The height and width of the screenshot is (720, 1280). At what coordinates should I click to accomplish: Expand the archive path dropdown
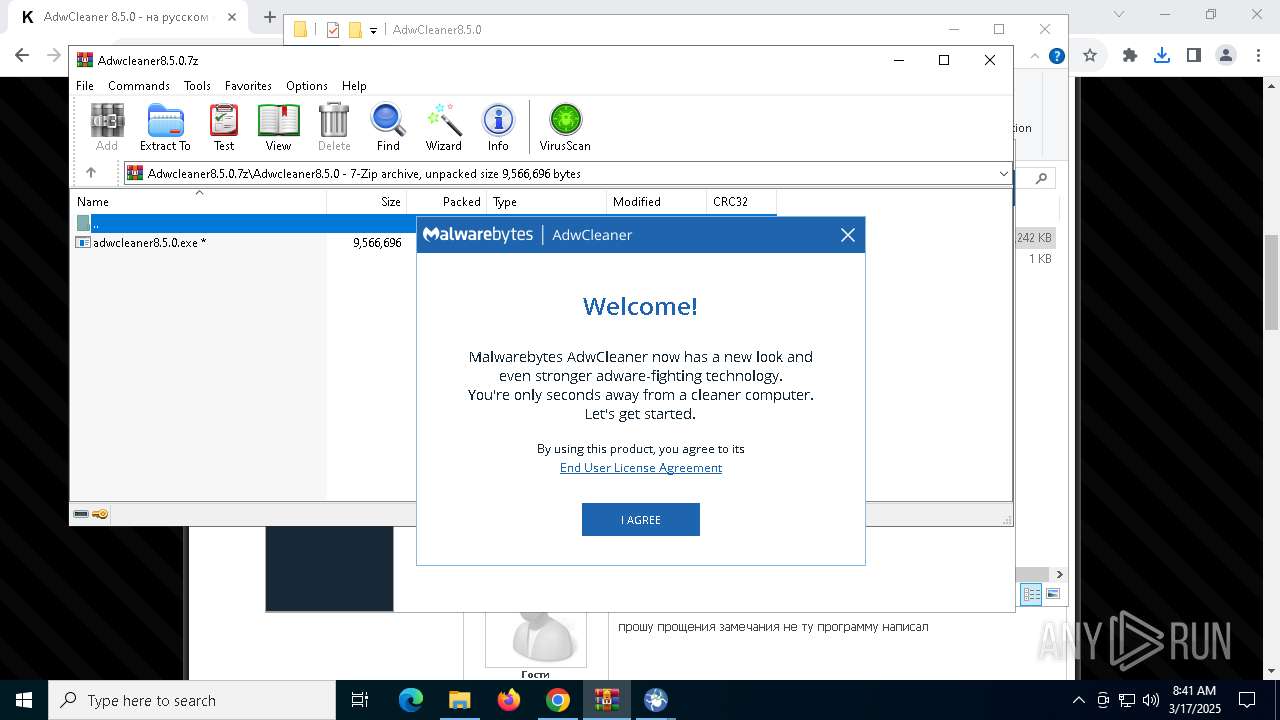click(1003, 174)
